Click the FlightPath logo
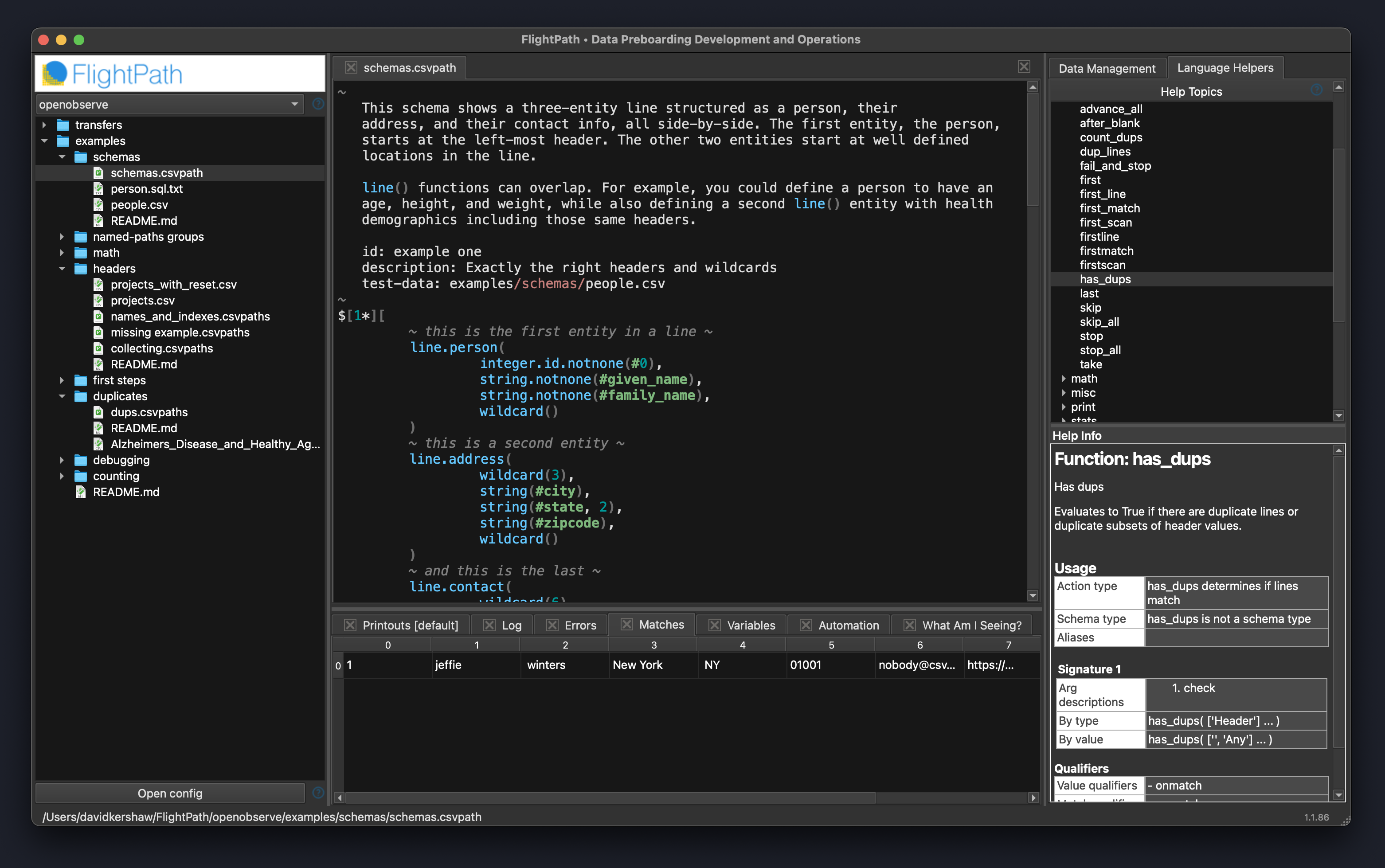Viewport: 1385px width, 868px height. (x=113, y=74)
